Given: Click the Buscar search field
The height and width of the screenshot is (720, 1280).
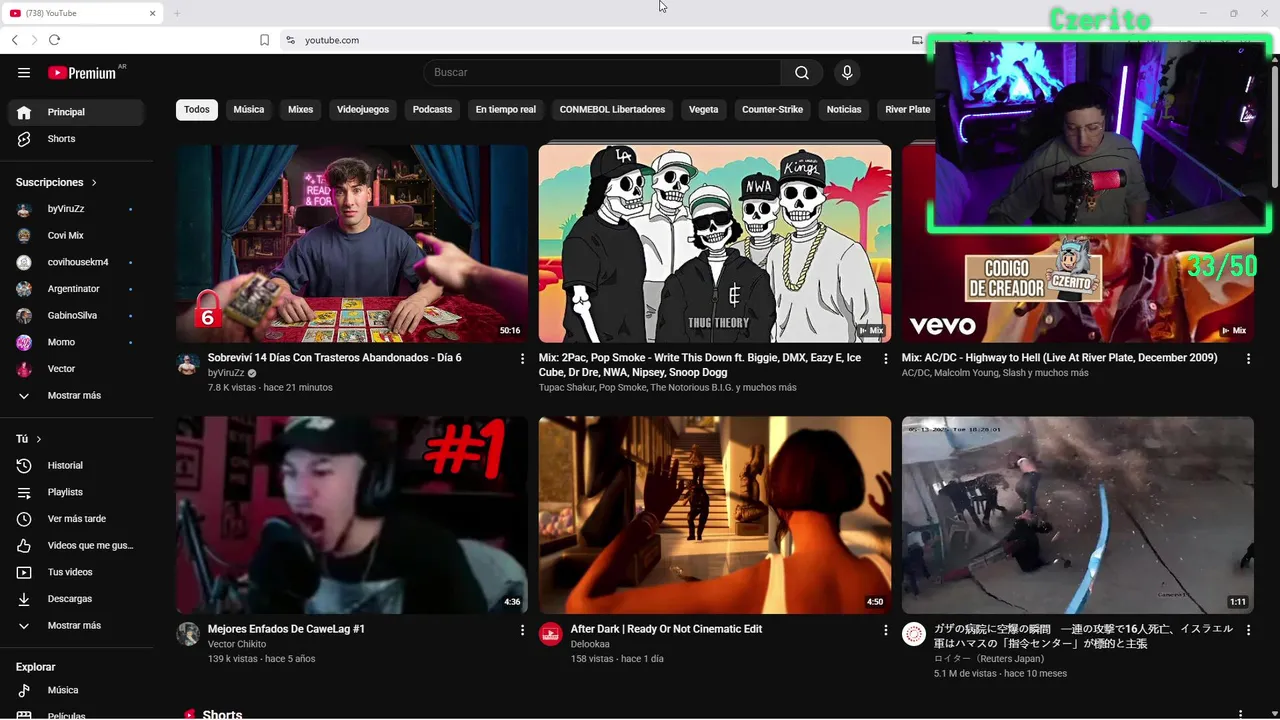Looking at the screenshot, I should click(602, 72).
